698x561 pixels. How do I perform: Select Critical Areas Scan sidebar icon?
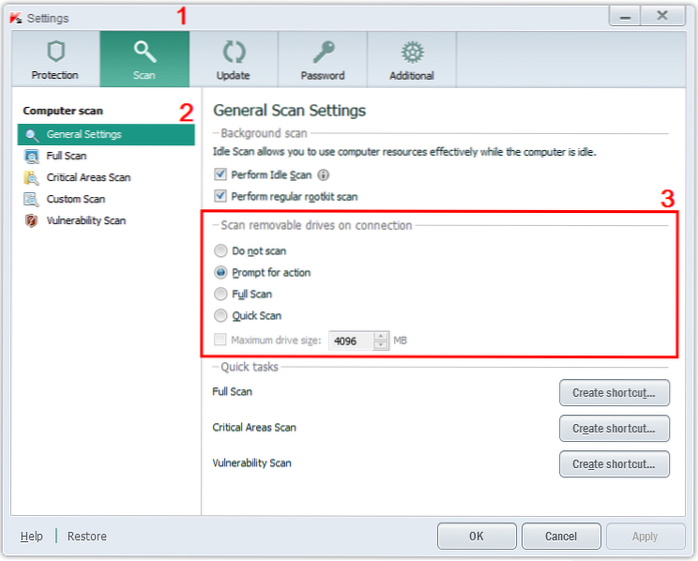(x=31, y=178)
